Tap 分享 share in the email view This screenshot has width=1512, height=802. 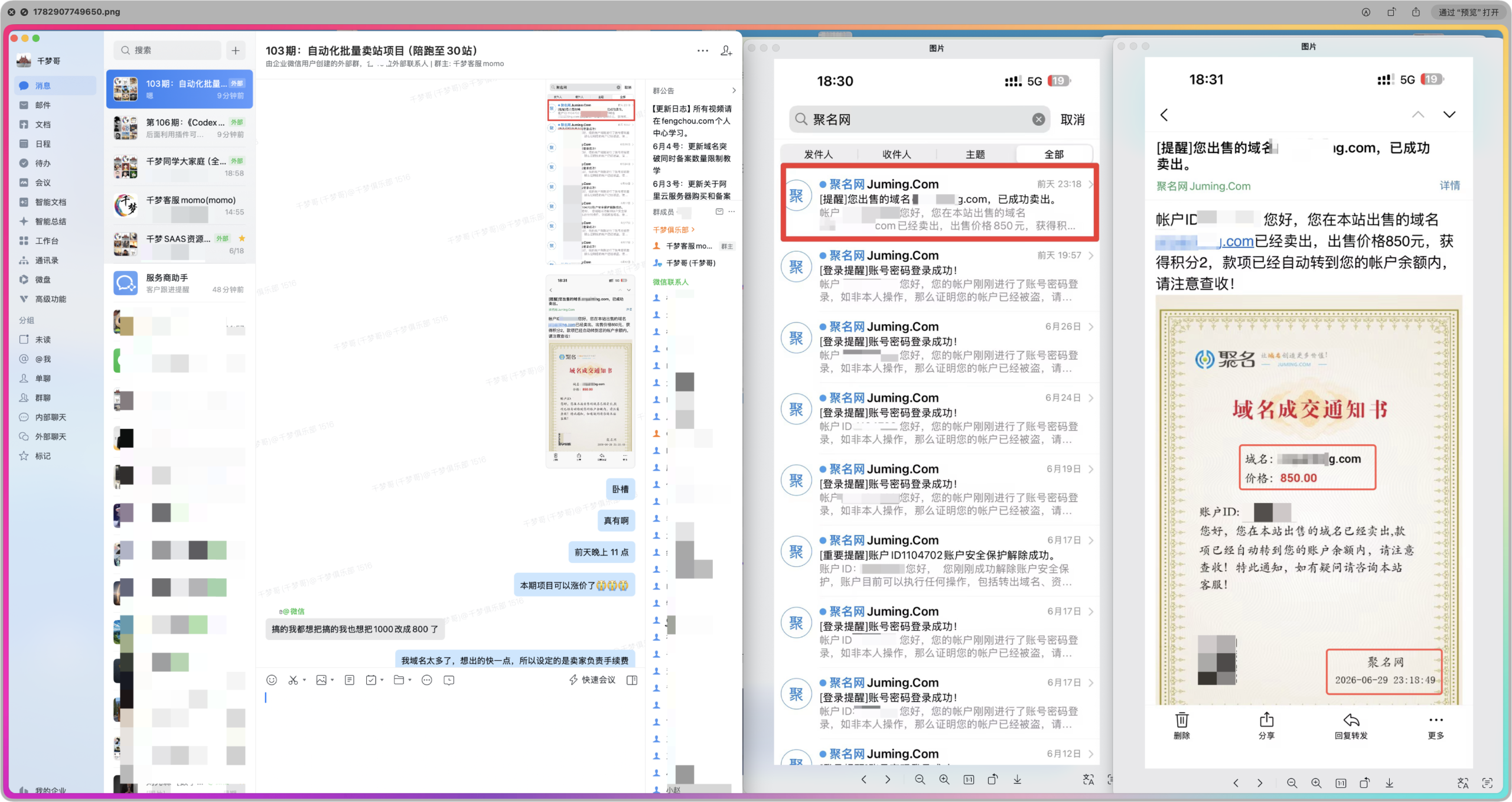coord(1266,726)
